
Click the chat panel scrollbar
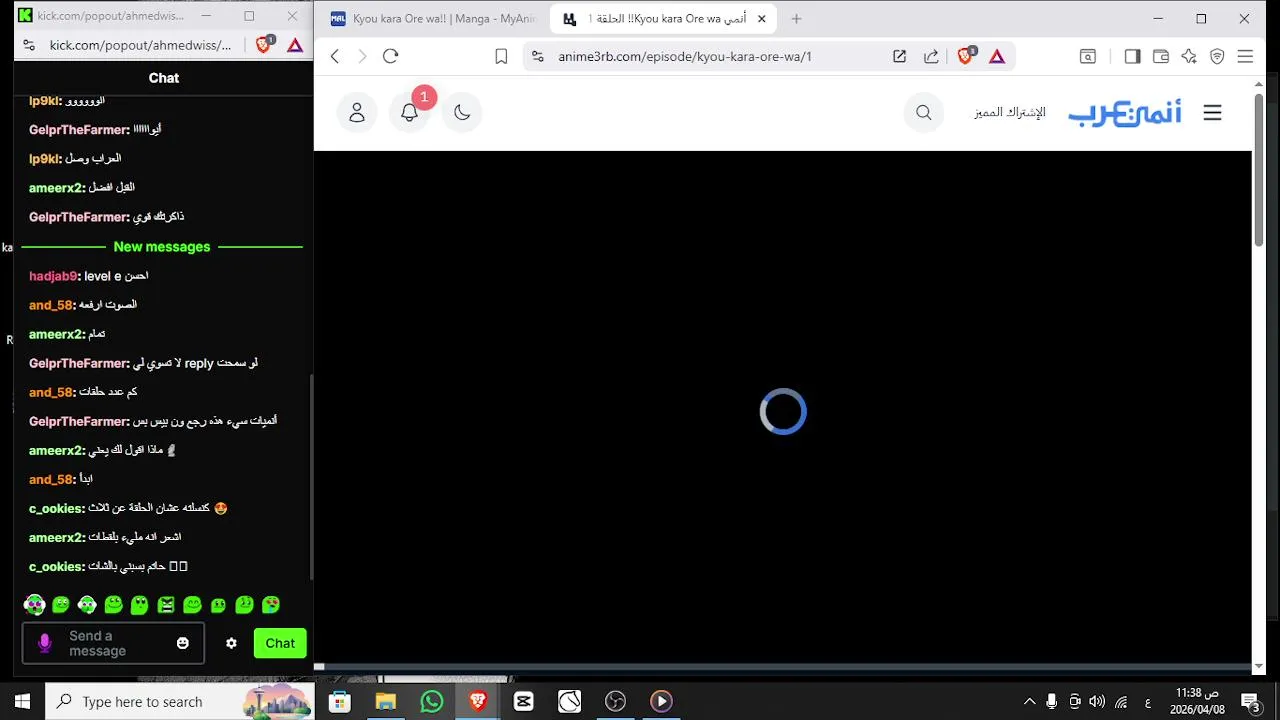click(x=311, y=475)
